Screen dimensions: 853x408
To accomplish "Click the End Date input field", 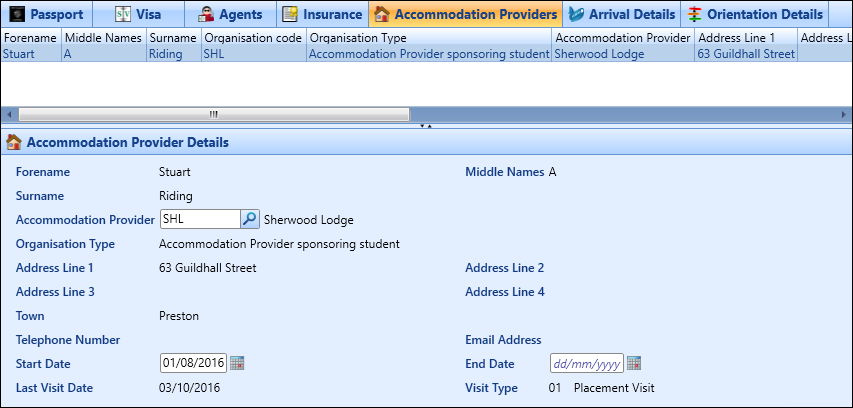I will [x=587, y=363].
